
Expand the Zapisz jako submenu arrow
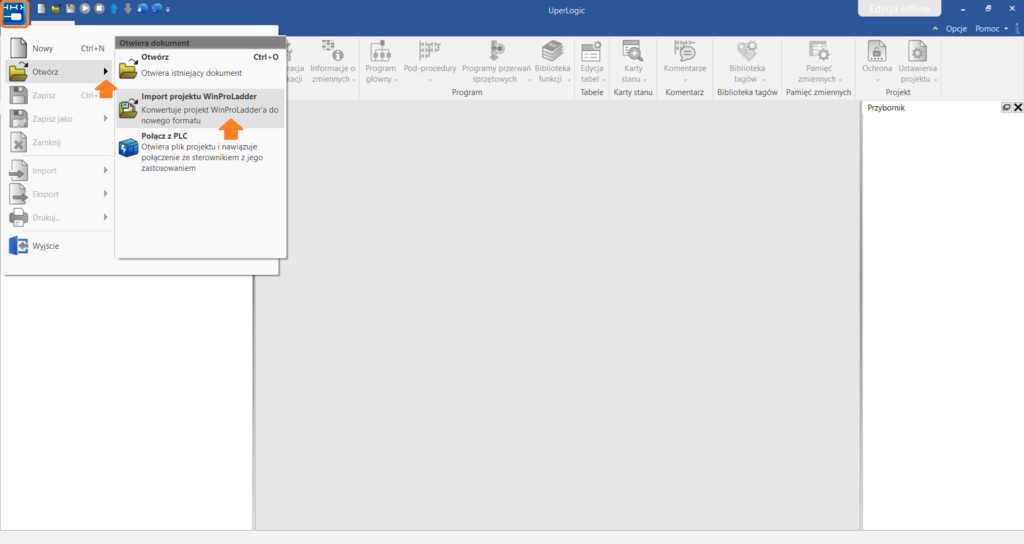pyautogui.click(x=105, y=119)
